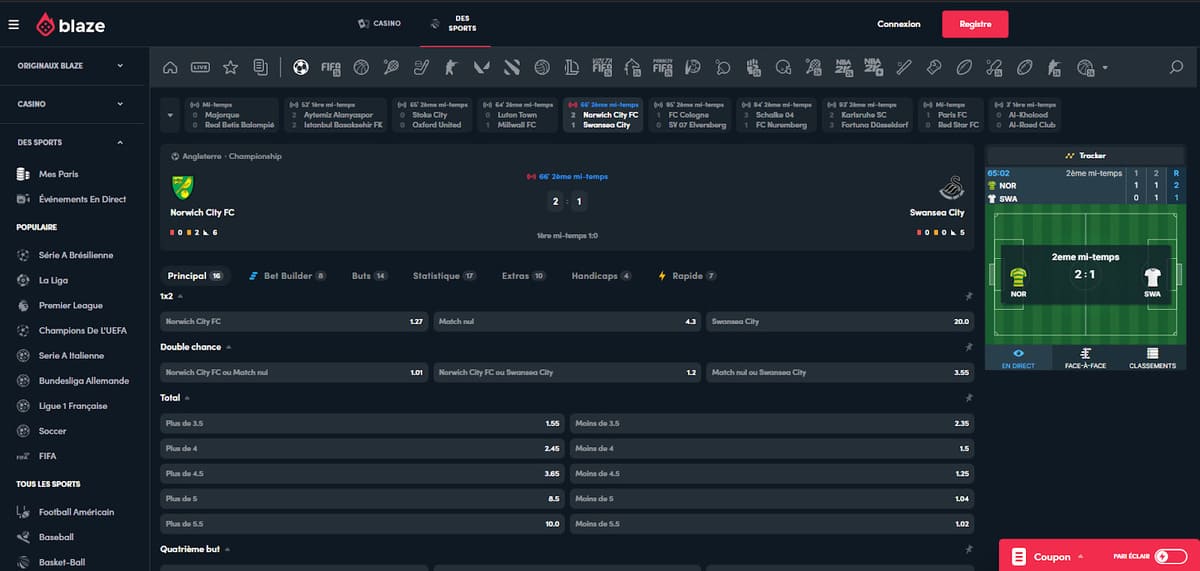Click the search magnifier icon

coord(1176,68)
